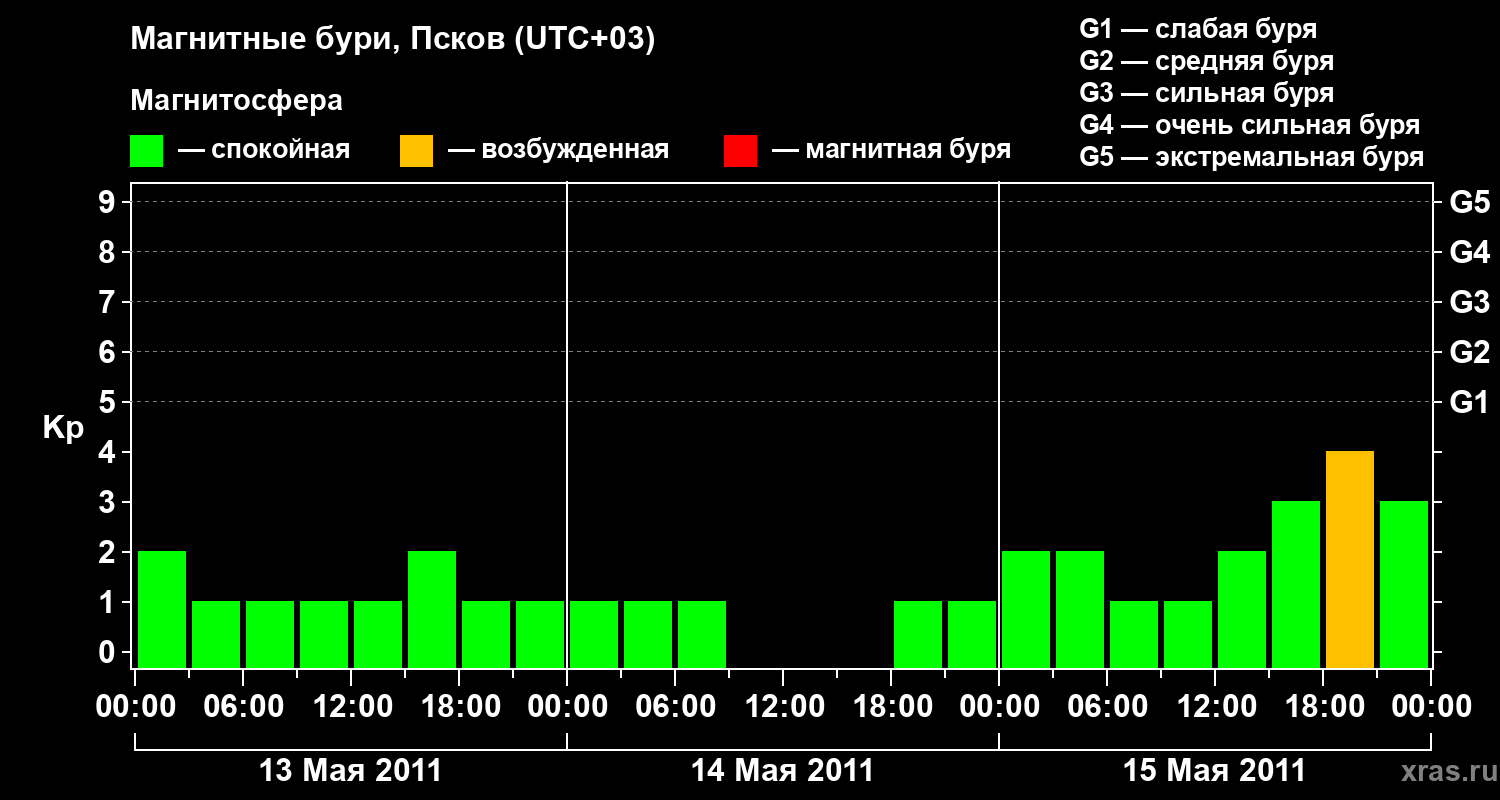Select the G2 — средняя буря legend line
The width and height of the screenshot is (1500, 800).
1207,61
